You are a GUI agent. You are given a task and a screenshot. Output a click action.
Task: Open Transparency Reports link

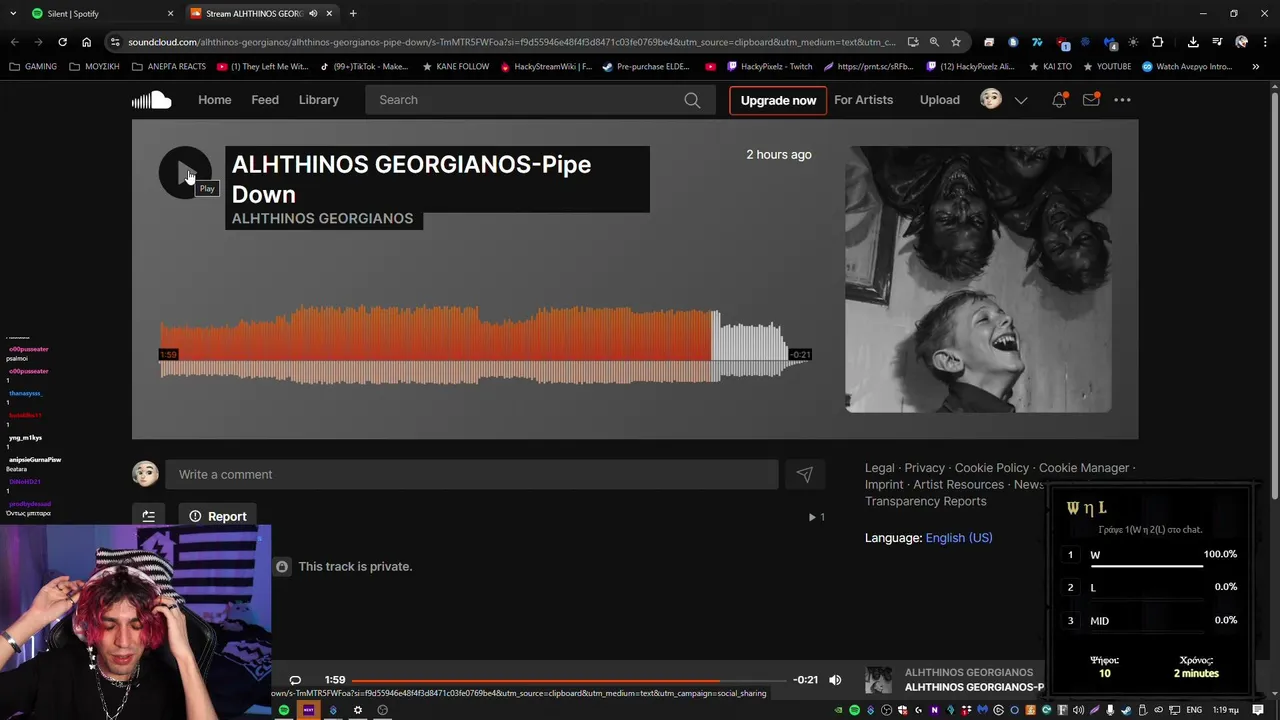pyautogui.click(x=926, y=502)
